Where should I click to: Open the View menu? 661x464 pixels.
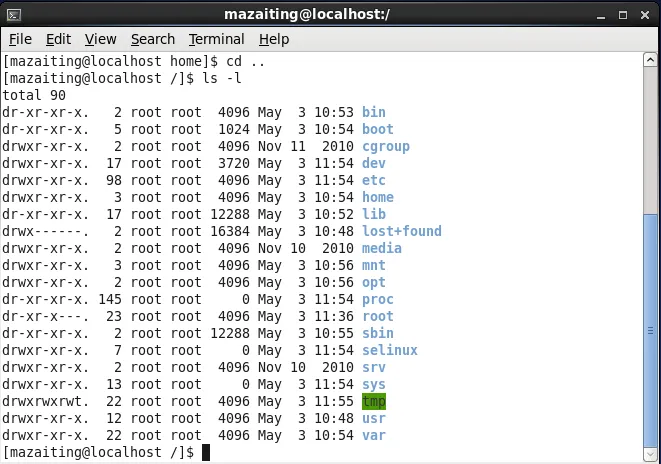[100, 39]
